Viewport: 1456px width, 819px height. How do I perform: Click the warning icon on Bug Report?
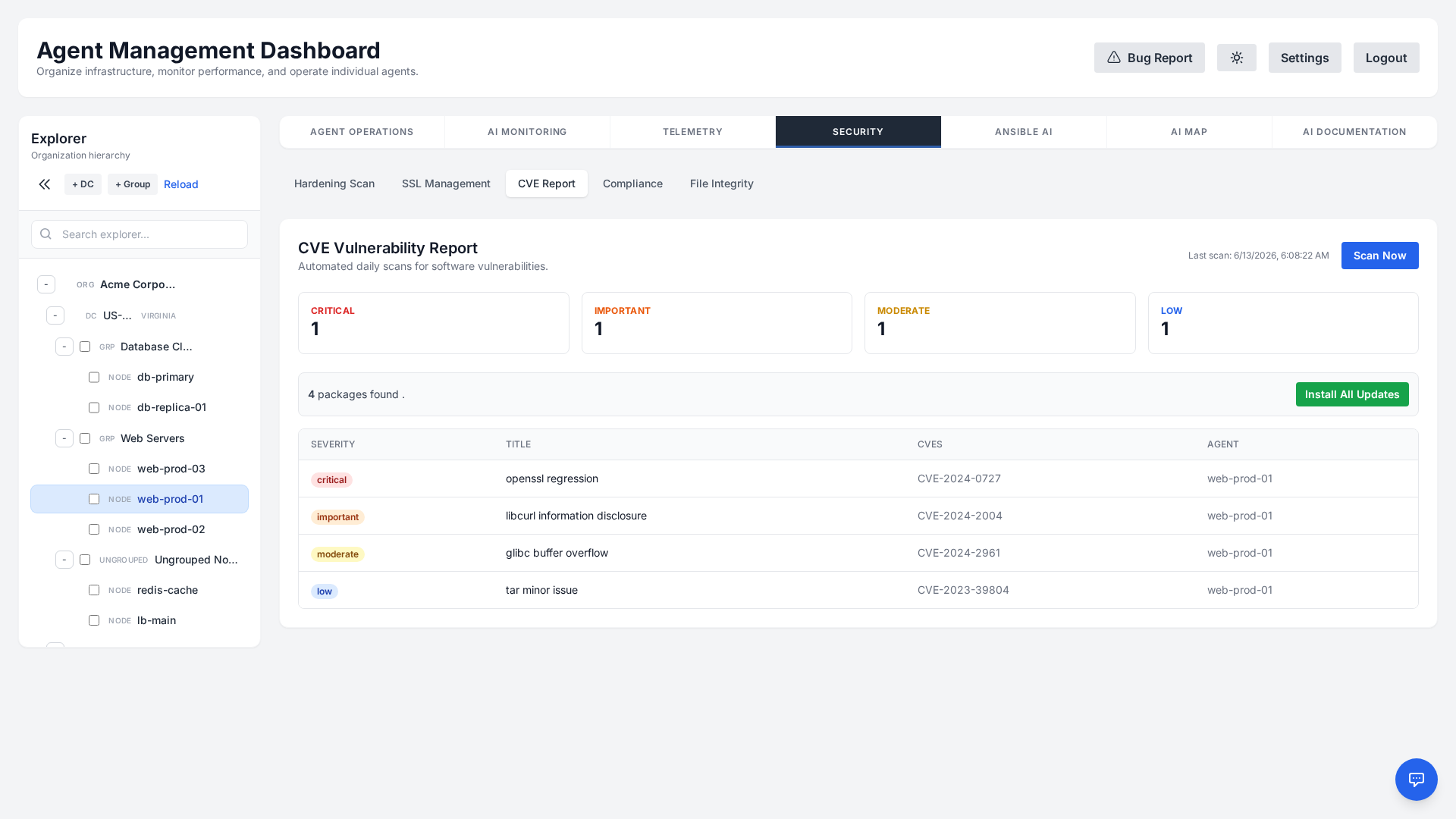click(1114, 58)
